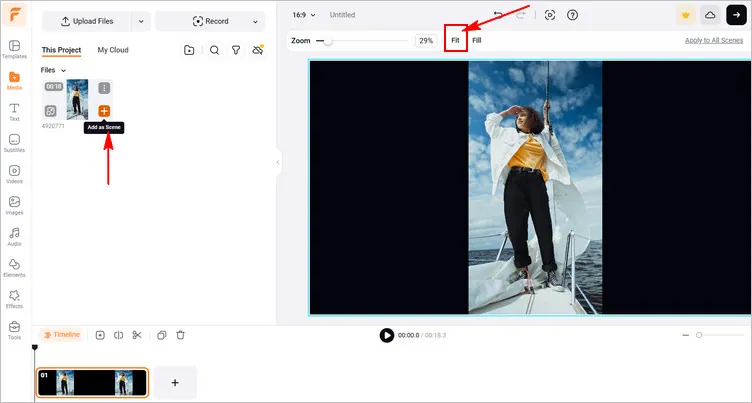Image resolution: width=752 pixels, height=403 pixels.
Task: Collapse the left media panel
Action: pyautogui.click(x=278, y=163)
